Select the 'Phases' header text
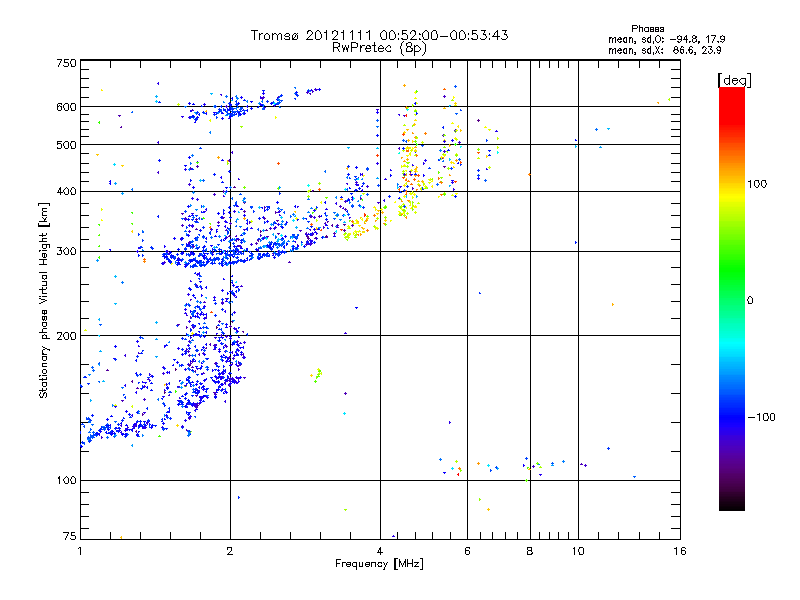 point(647,29)
